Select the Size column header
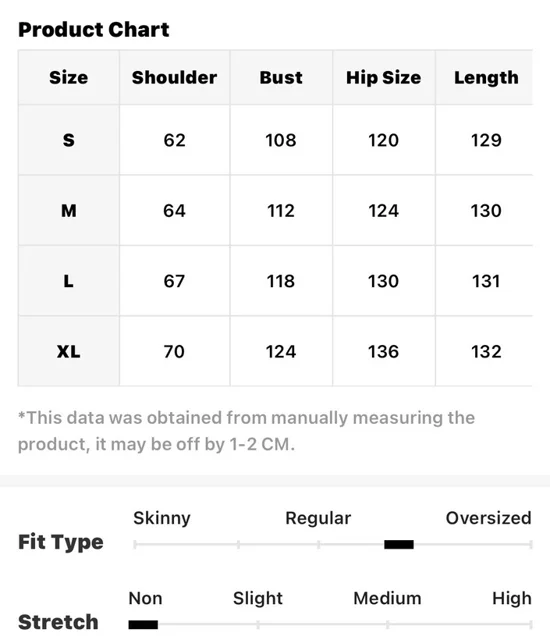 [69, 78]
